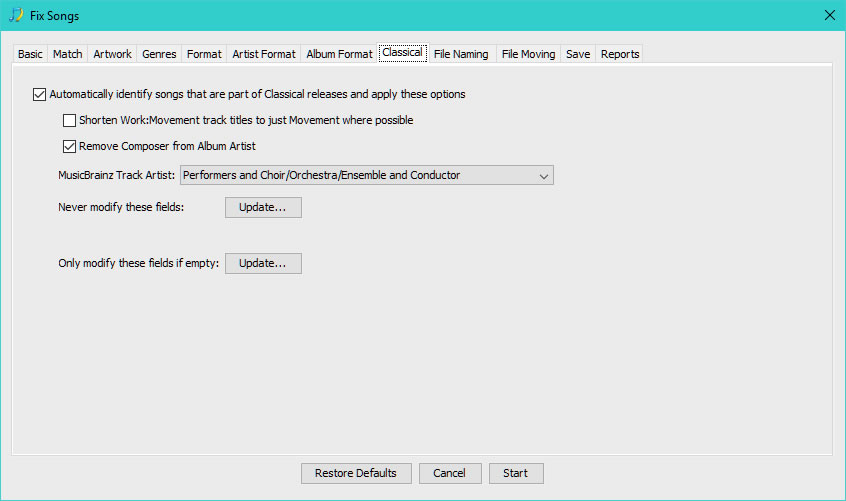
Task: Click Update for Only modify if empty
Action: 263,264
